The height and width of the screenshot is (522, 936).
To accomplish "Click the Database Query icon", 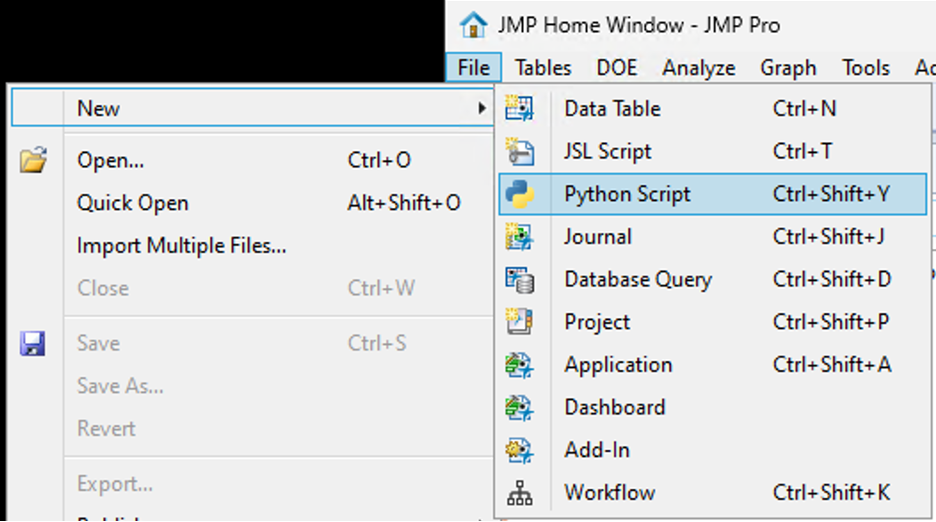I will [x=520, y=280].
